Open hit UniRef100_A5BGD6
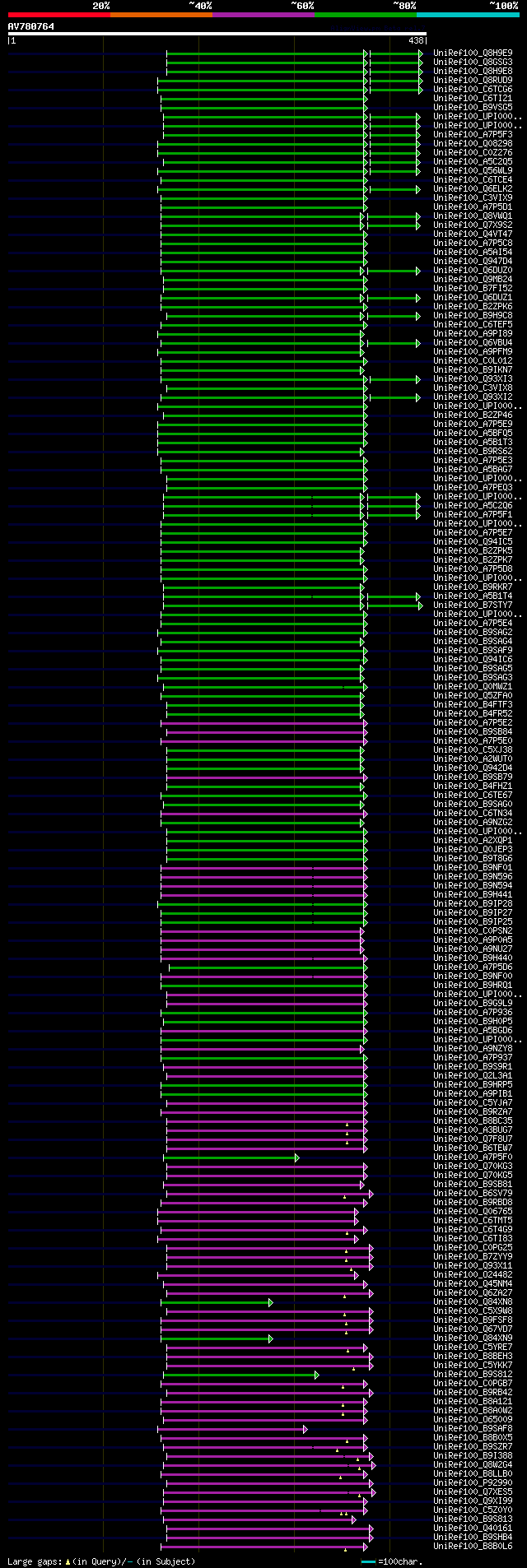Screen dimensions: 527x1568 point(473,1030)
